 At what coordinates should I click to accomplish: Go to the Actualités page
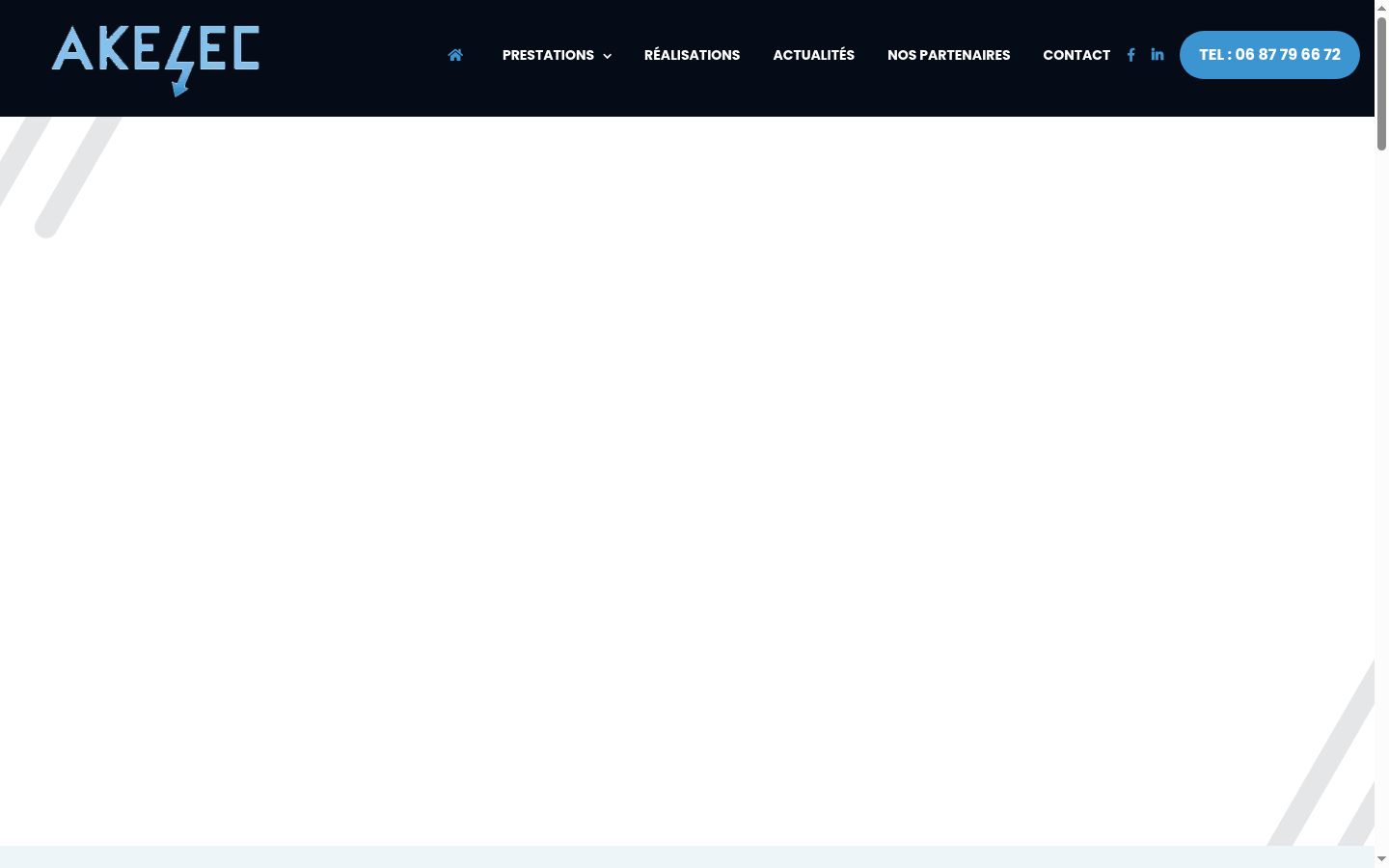[813, 55]
